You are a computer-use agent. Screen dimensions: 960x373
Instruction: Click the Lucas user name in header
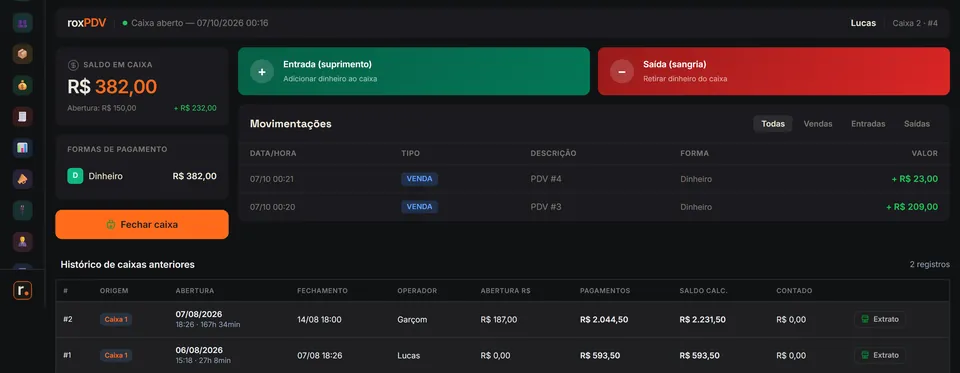(863, 23)
